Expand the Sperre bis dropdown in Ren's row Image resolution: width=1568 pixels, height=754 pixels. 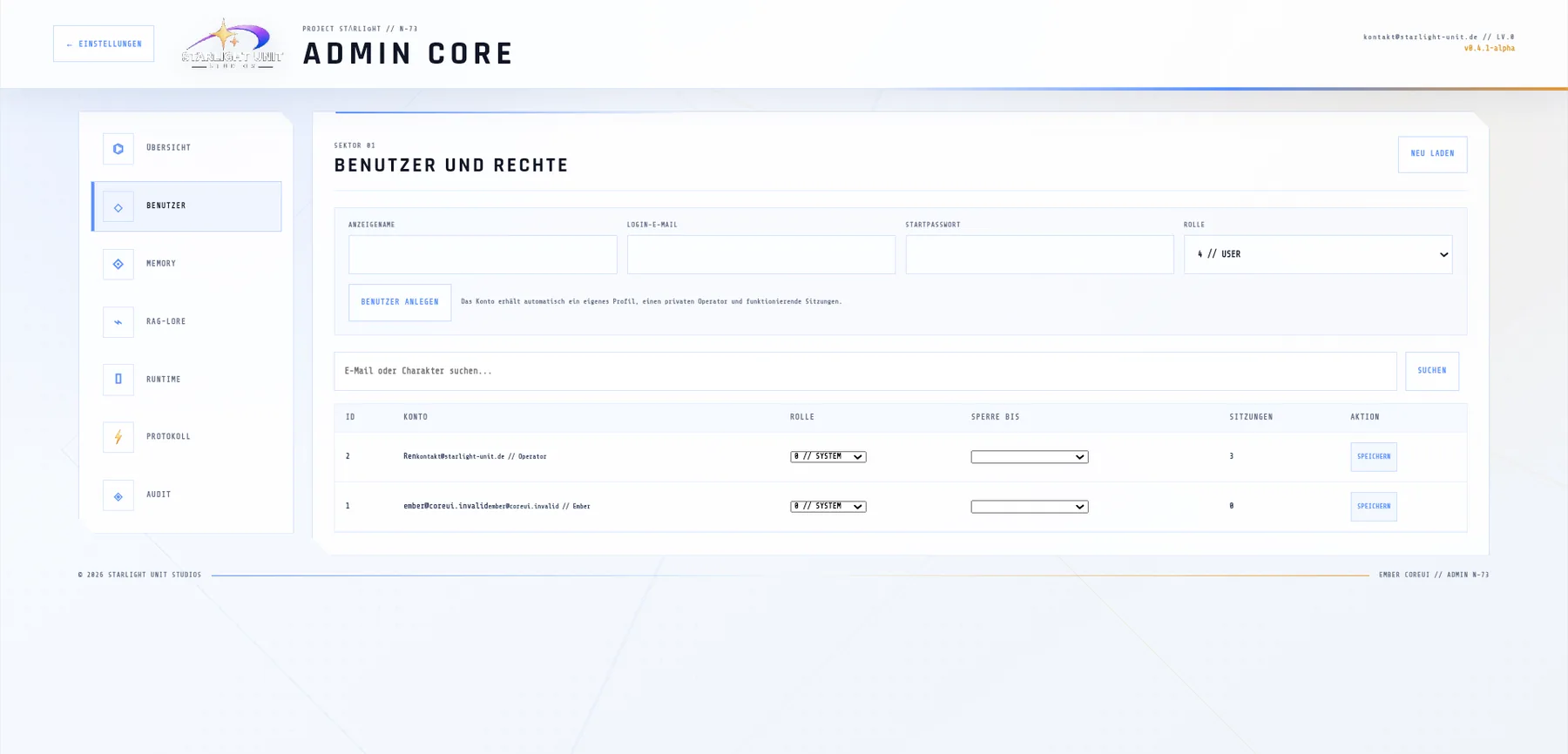click(x=1030, y=457)
